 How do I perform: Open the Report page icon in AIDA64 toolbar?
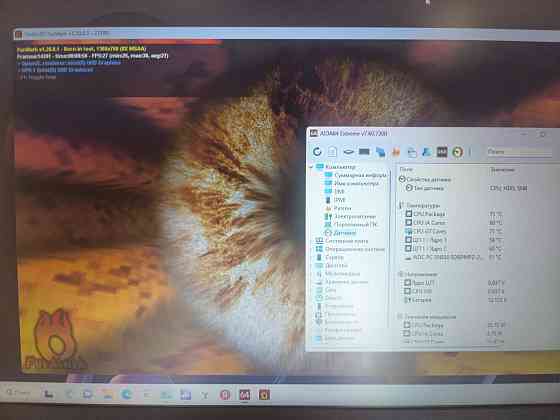pyautogui.click(x=332, y=152)
